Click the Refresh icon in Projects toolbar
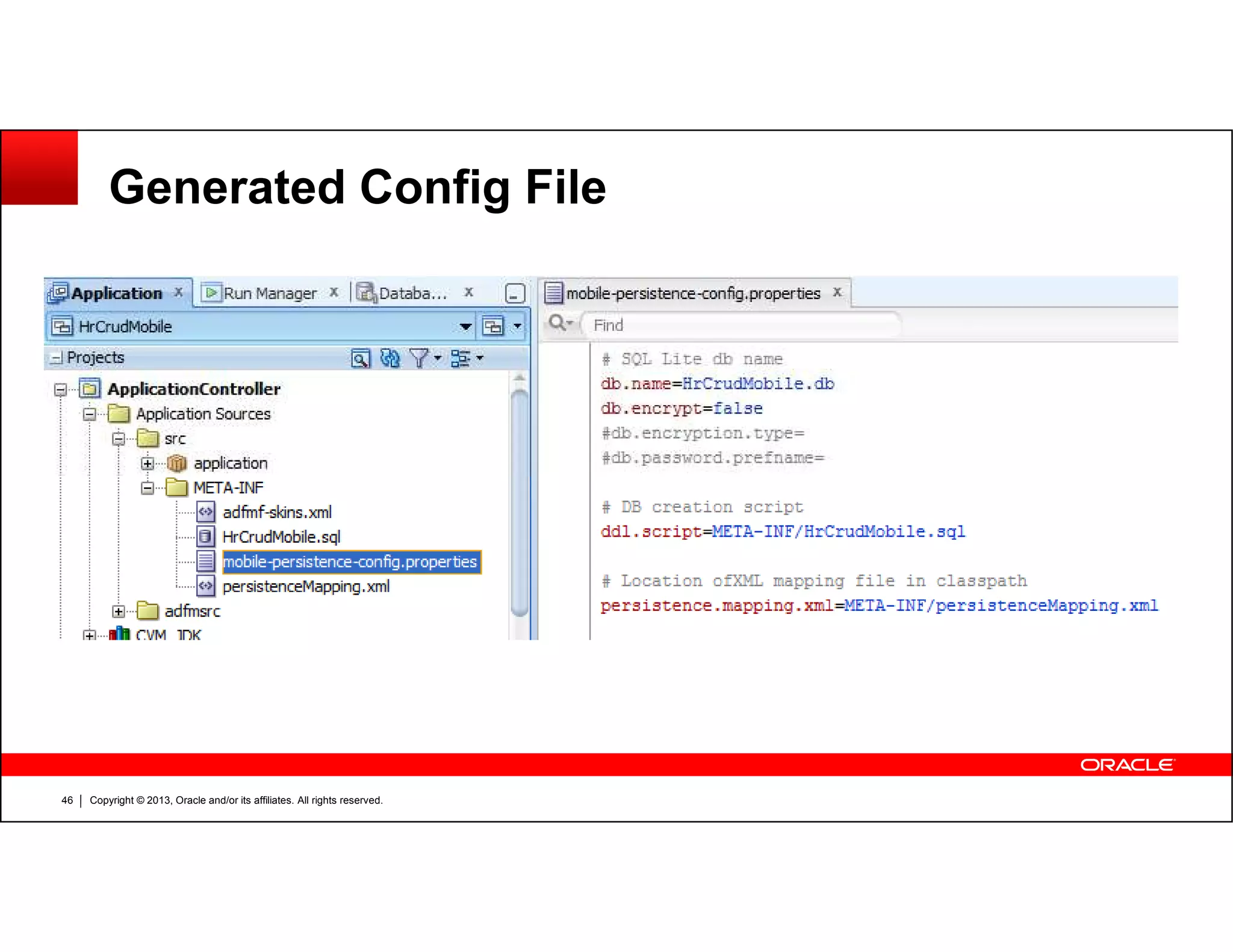 click(390, 359)
